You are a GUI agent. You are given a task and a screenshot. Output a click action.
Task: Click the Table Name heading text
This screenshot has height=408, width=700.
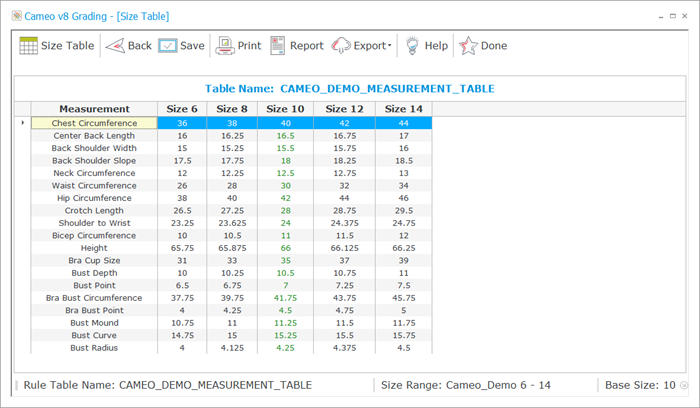(350, 89)
